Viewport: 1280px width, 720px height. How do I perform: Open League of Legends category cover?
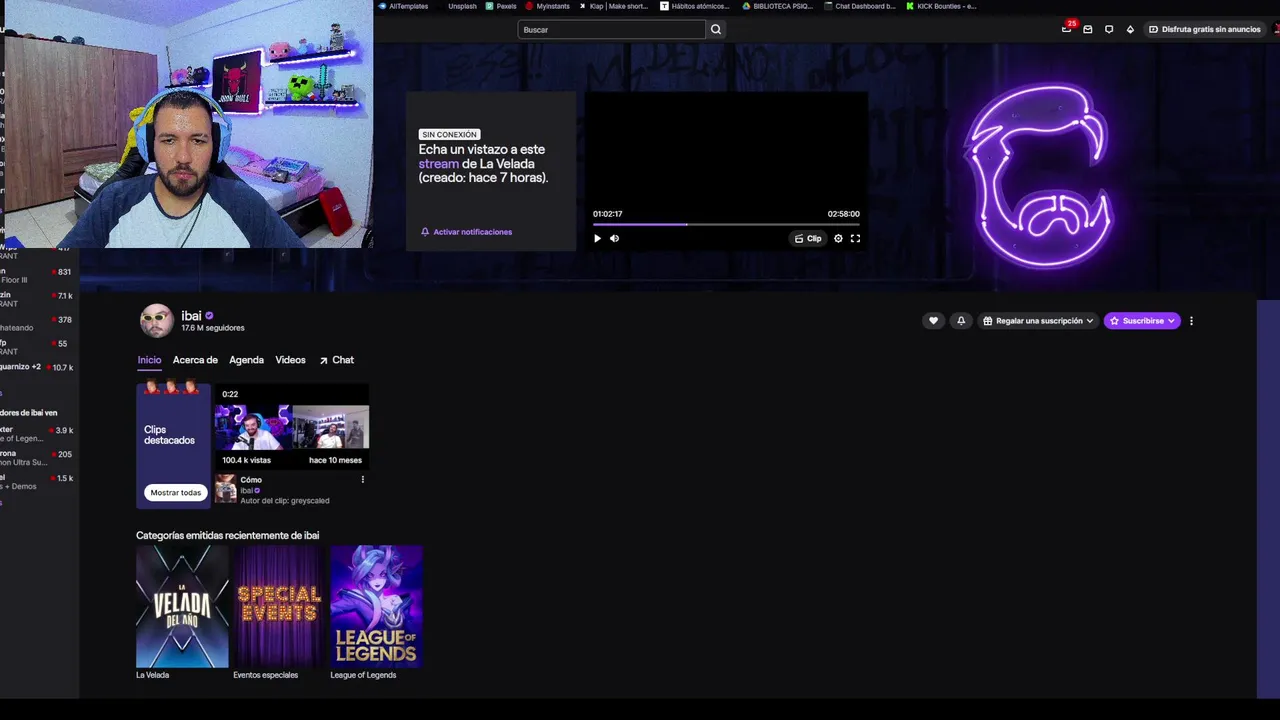(x=376, y=606)
